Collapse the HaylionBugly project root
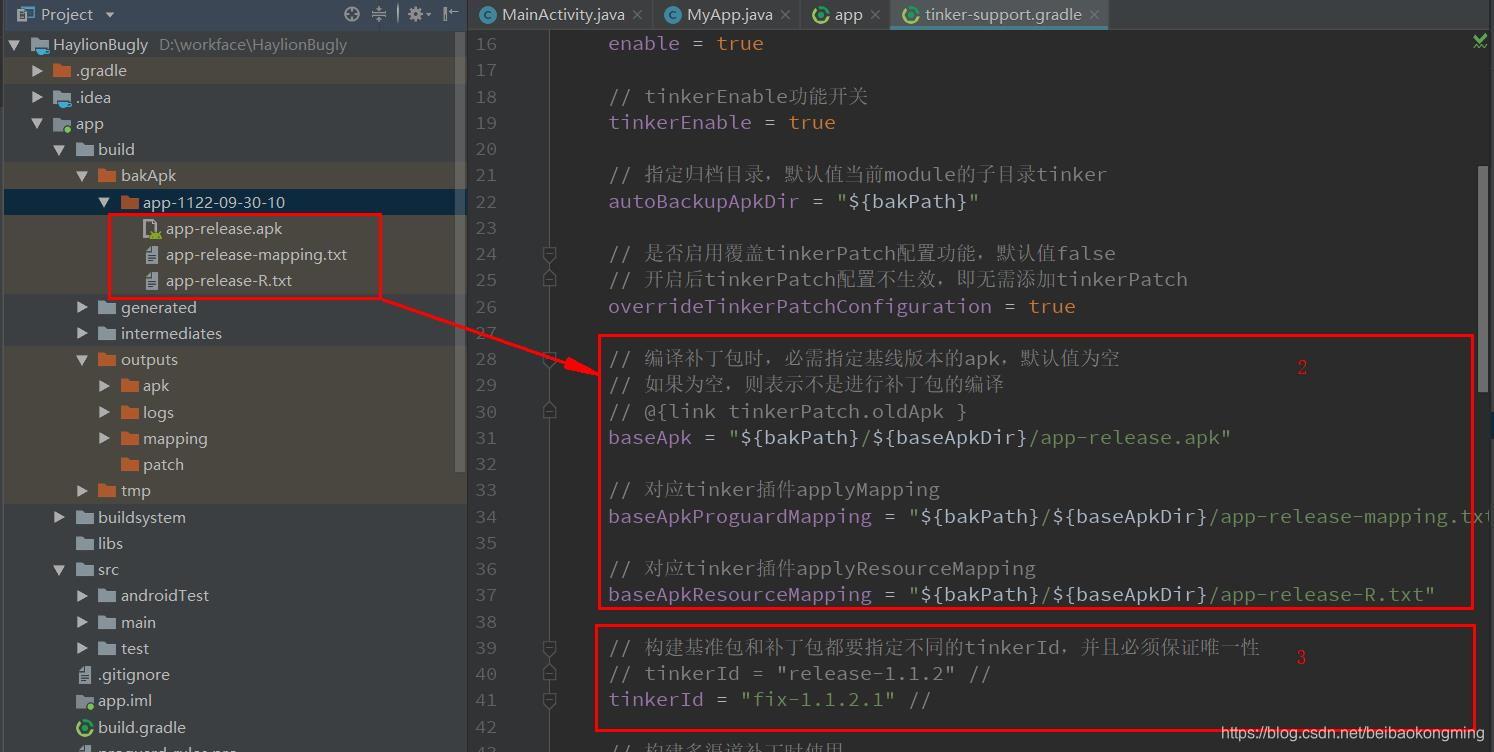Screen dimensions: 1494x752 pos(14,45)
